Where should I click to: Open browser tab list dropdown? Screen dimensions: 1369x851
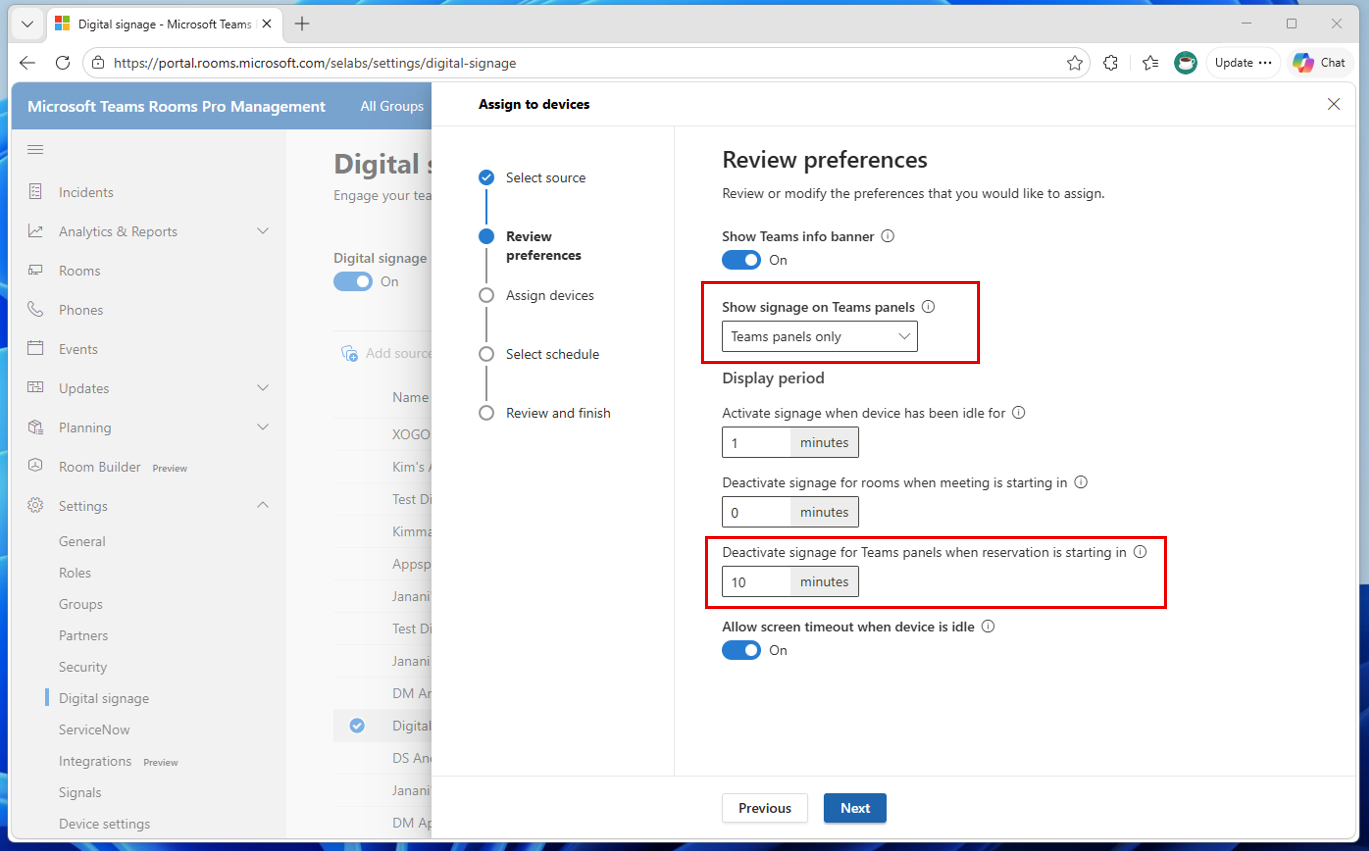tap(27, 24)
